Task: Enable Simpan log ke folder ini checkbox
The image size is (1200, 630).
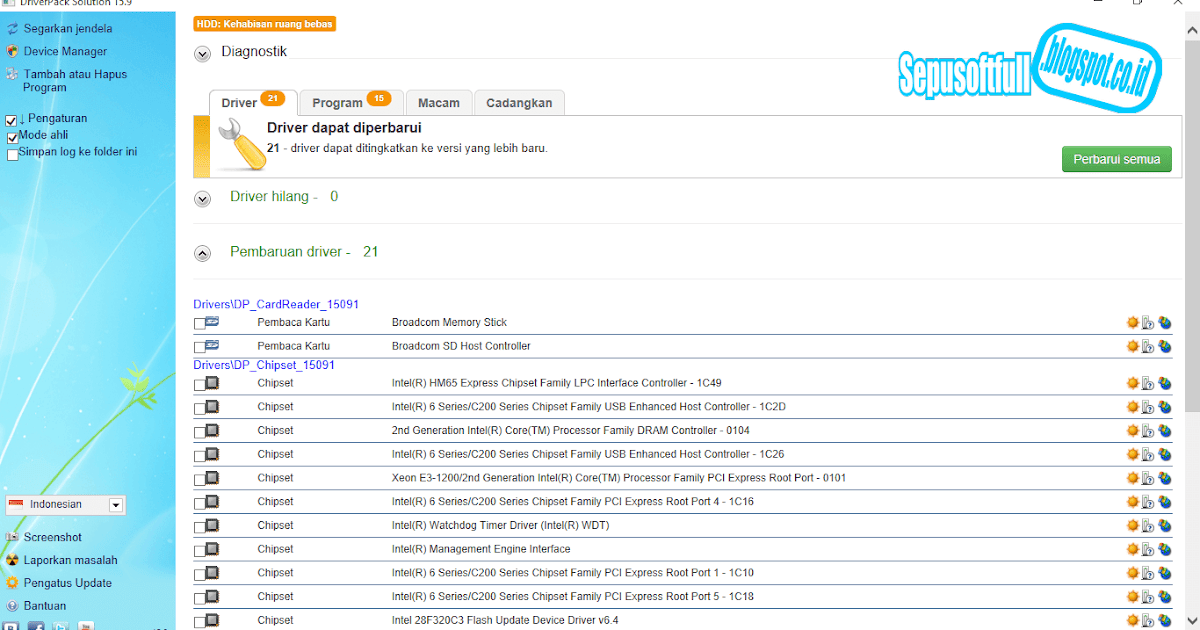Action: pyautogui.click(x=12, y=154)
